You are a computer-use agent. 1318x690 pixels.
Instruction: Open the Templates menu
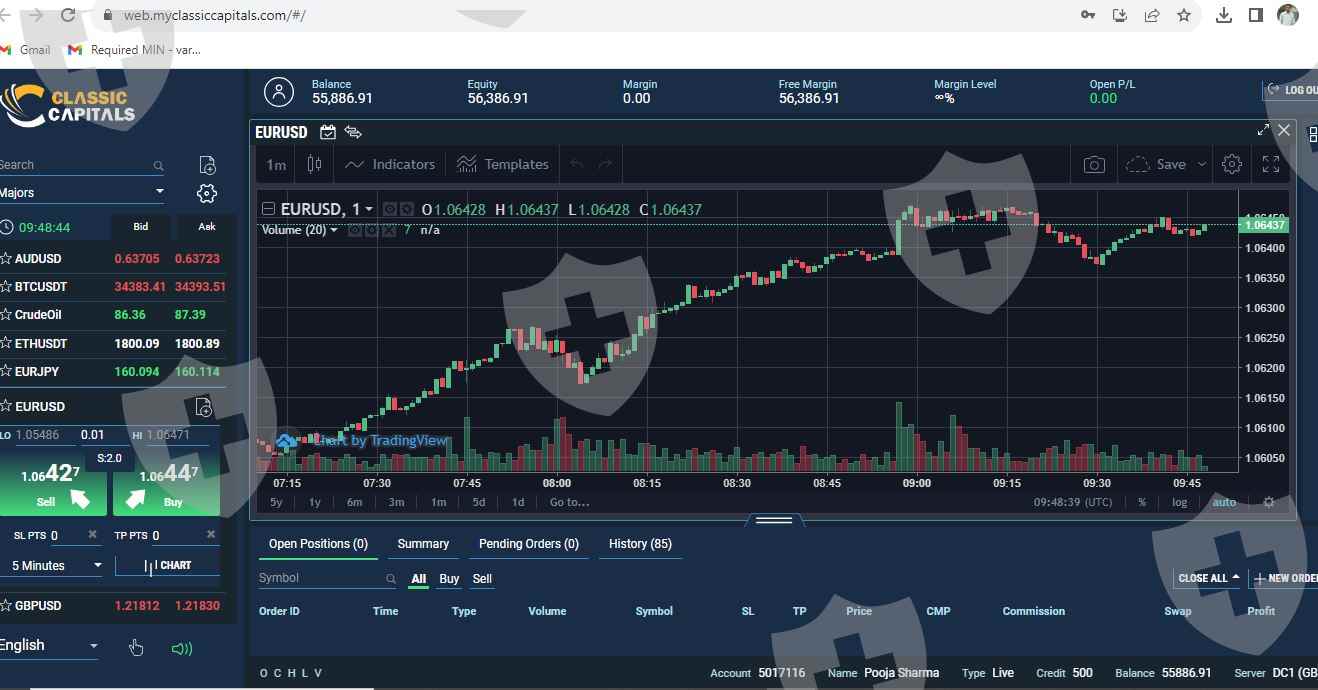click(x=503, y=164)
